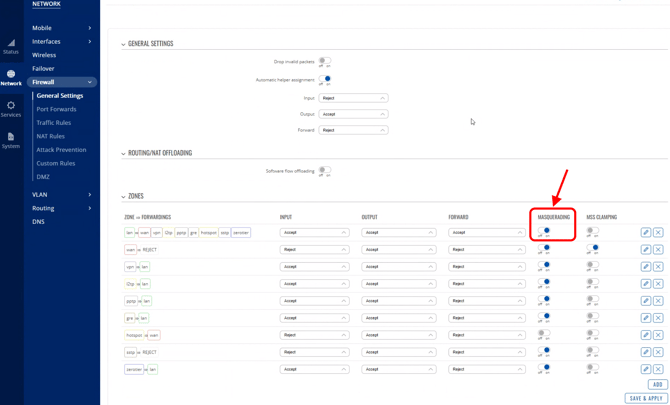Delete the wan REJECT zone row
670x405 pixels.
(x=658, y=250)
